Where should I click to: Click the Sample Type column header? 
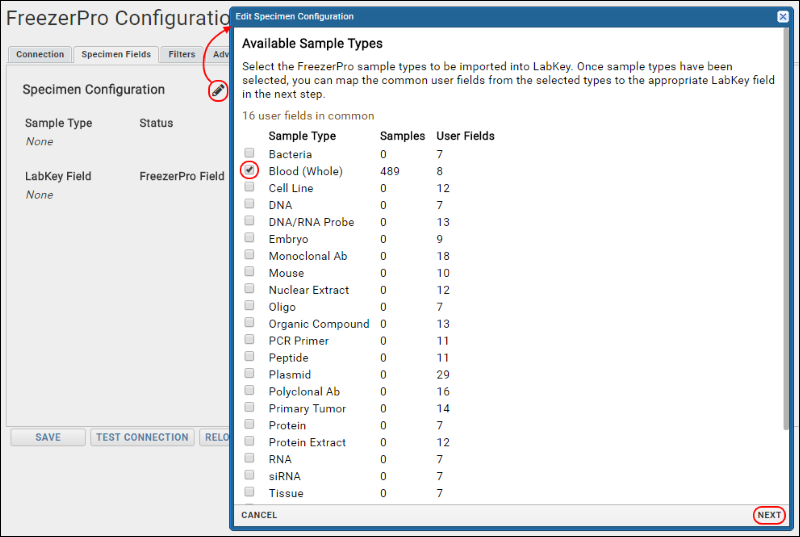click(302, 136)
